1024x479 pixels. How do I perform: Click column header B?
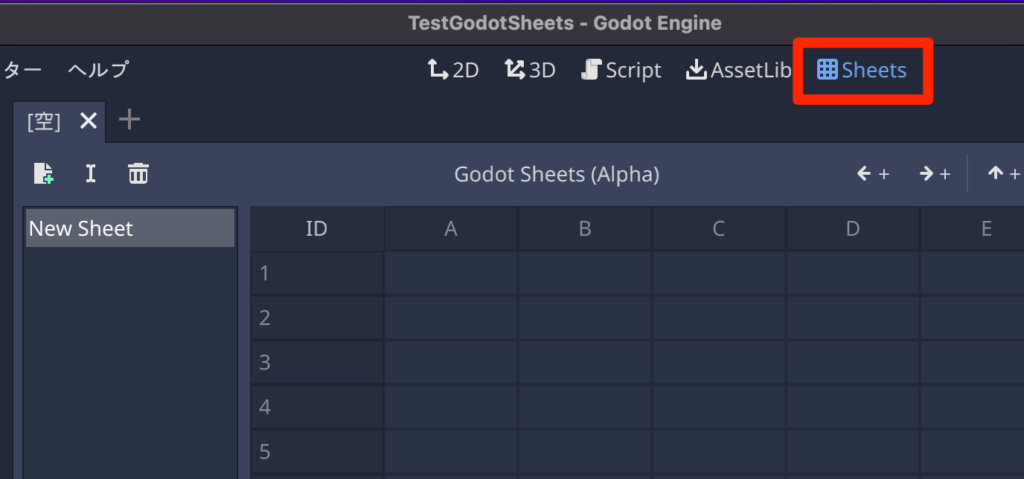coord(584,229)
